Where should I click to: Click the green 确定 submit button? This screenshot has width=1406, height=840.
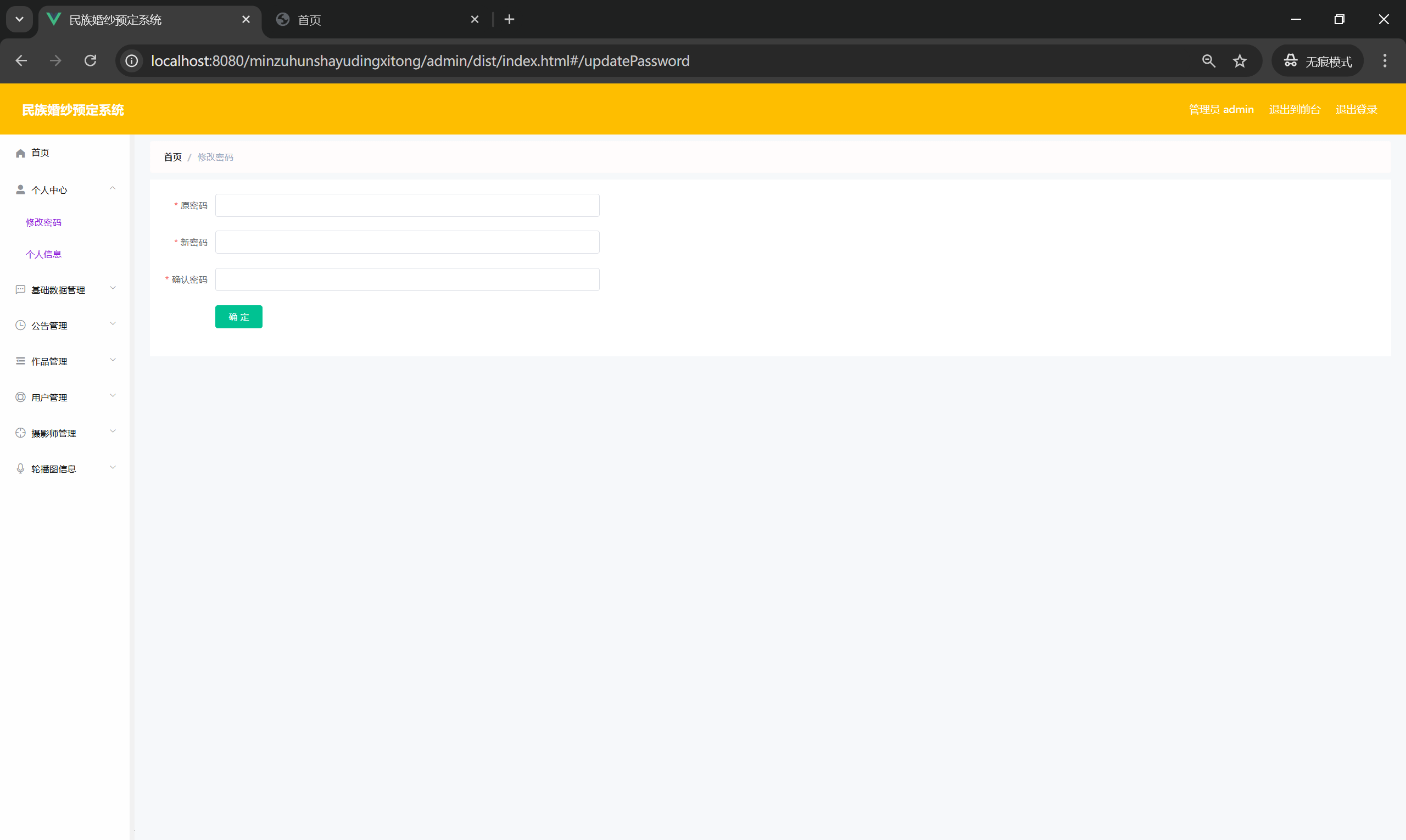(x=238, y=317)
